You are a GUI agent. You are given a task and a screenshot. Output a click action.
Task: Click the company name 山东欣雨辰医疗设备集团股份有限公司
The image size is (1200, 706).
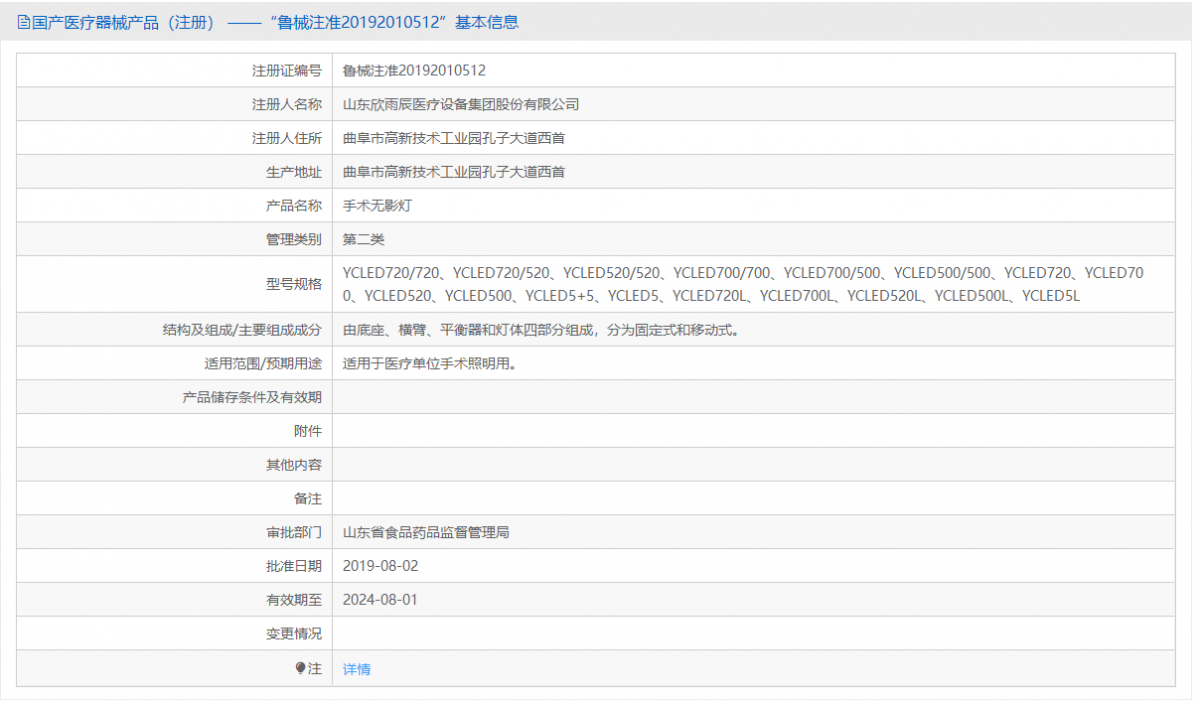(x=461, y=104)
